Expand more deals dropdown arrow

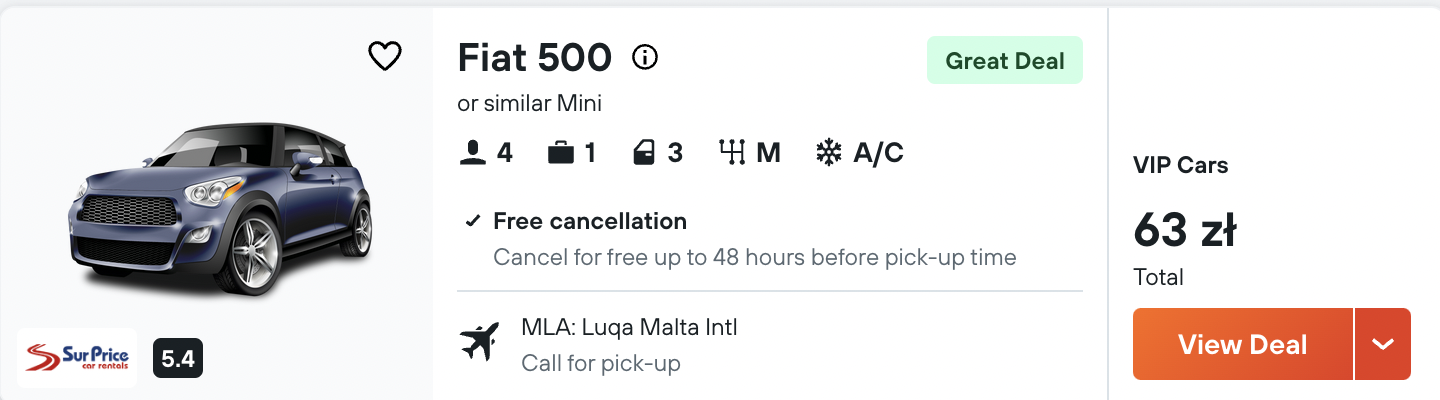tap(1383, 344)
